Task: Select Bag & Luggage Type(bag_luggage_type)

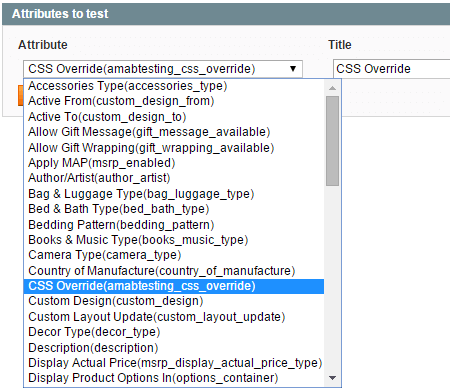Action: coord(174,194)
